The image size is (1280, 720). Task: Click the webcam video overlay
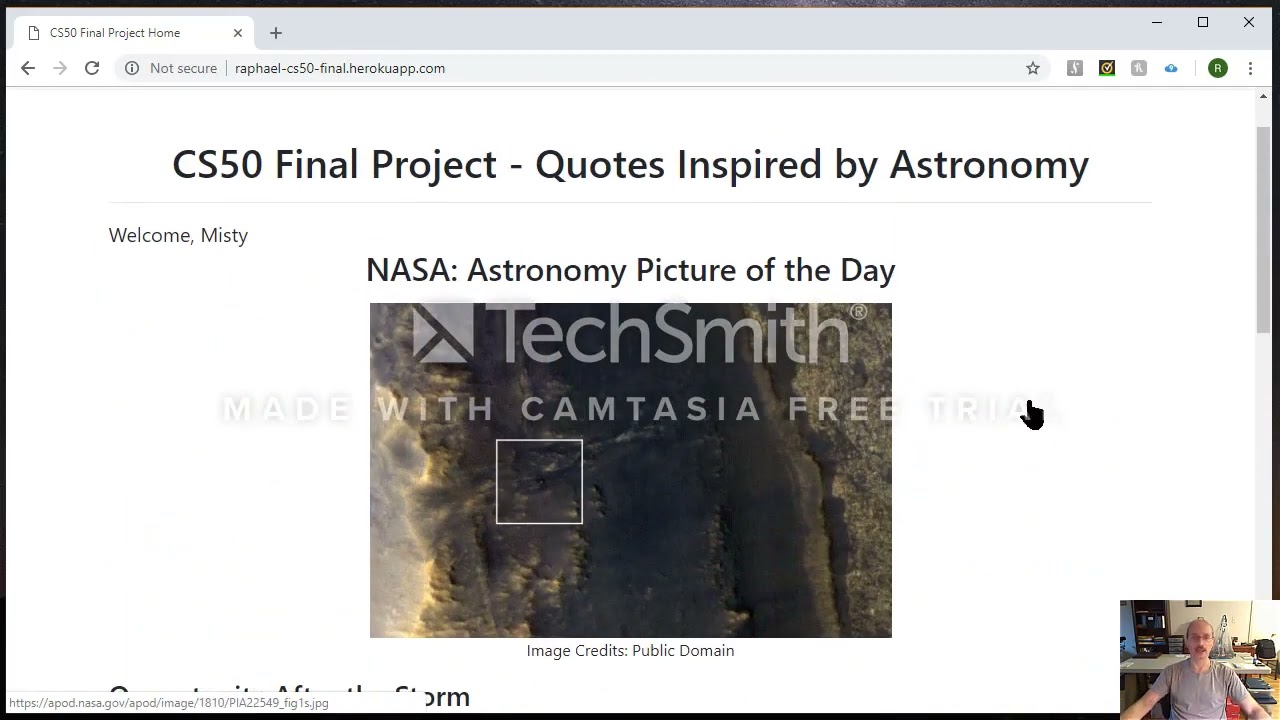coord(1200,660)
